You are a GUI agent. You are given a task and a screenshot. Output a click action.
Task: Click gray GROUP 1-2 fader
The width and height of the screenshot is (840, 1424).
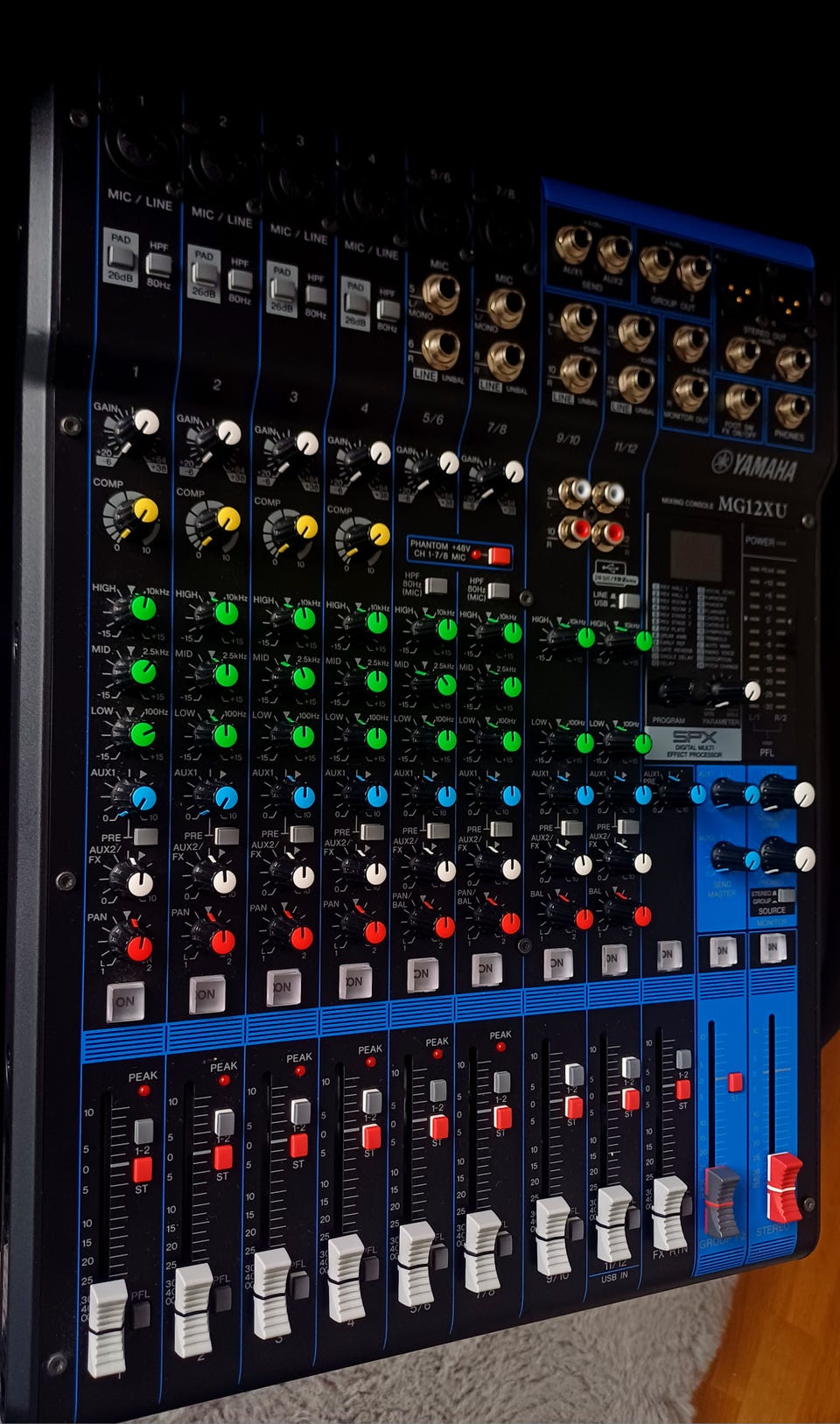click(723, 1201)
